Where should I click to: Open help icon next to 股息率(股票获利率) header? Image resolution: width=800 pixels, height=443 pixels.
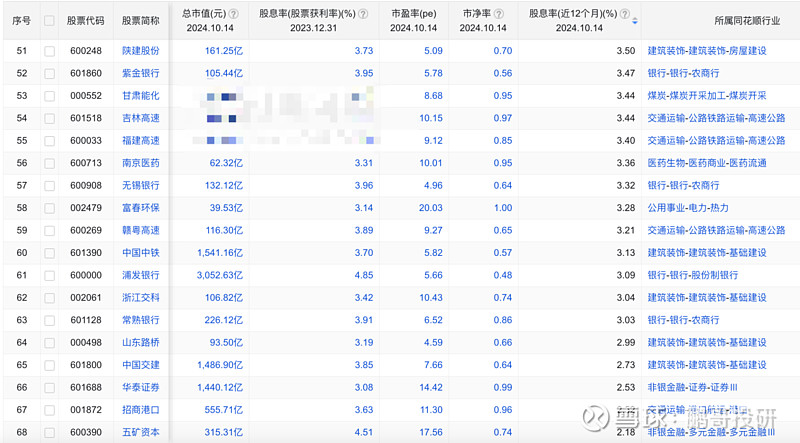363,14
